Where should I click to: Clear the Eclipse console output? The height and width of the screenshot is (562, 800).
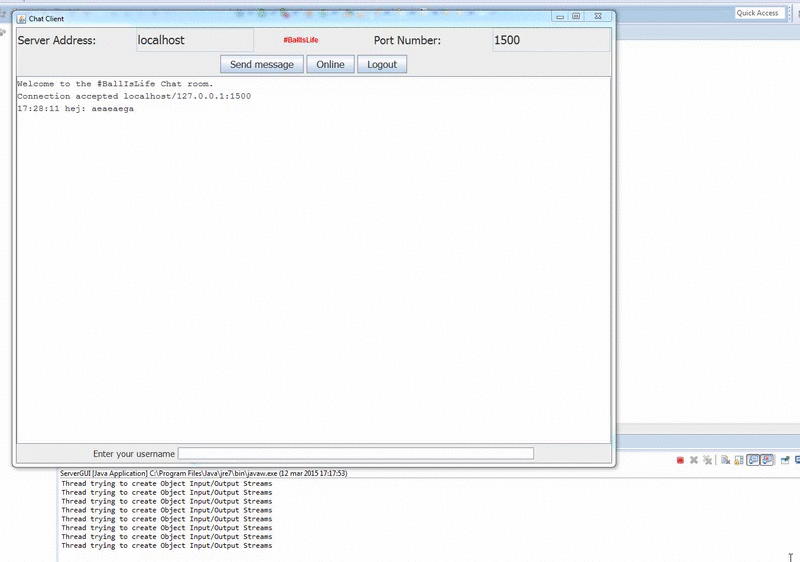[726, 460]
